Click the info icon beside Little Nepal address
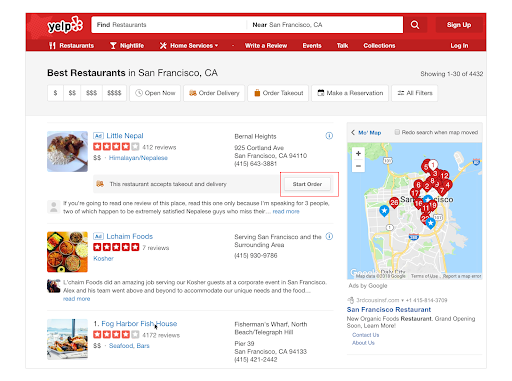512x381 pixels. tap(329, 136)
